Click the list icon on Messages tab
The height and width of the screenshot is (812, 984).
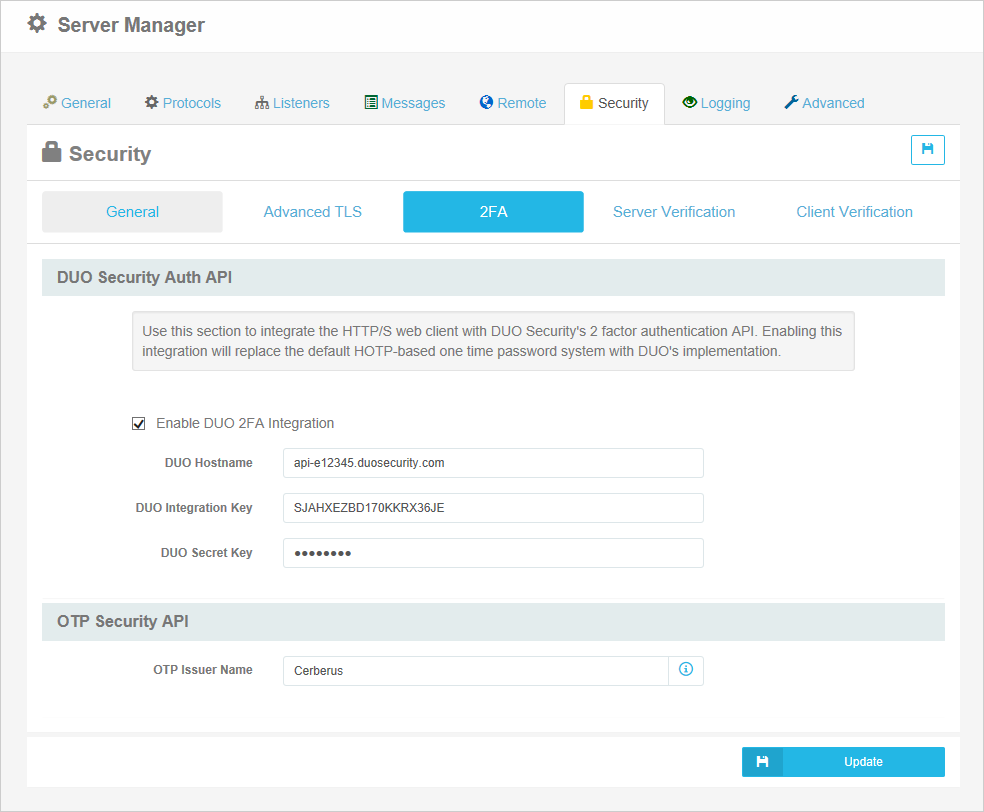tap(371, 102)
